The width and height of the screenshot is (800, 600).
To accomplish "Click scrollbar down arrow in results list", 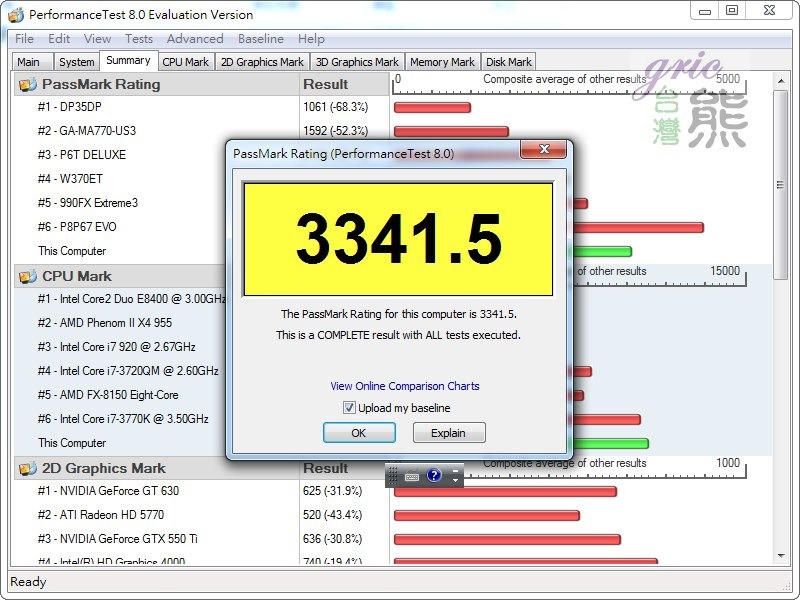I will coord(781,556).
